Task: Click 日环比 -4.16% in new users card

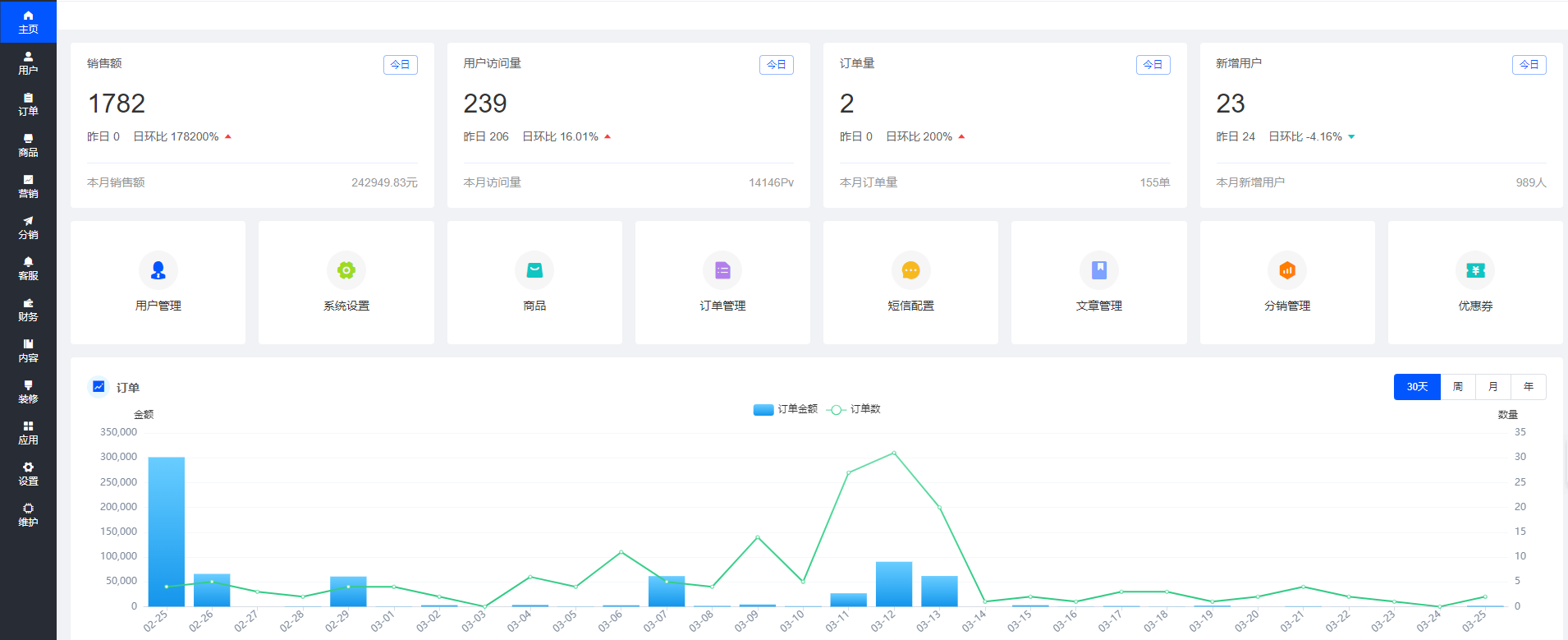Action: (1305, 136)
